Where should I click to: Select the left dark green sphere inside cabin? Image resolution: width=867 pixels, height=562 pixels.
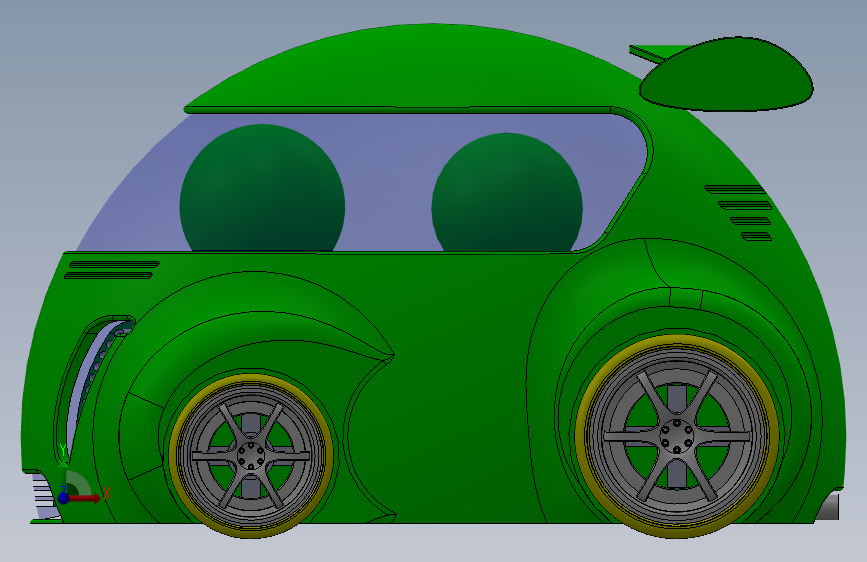[x=262, y=188]
